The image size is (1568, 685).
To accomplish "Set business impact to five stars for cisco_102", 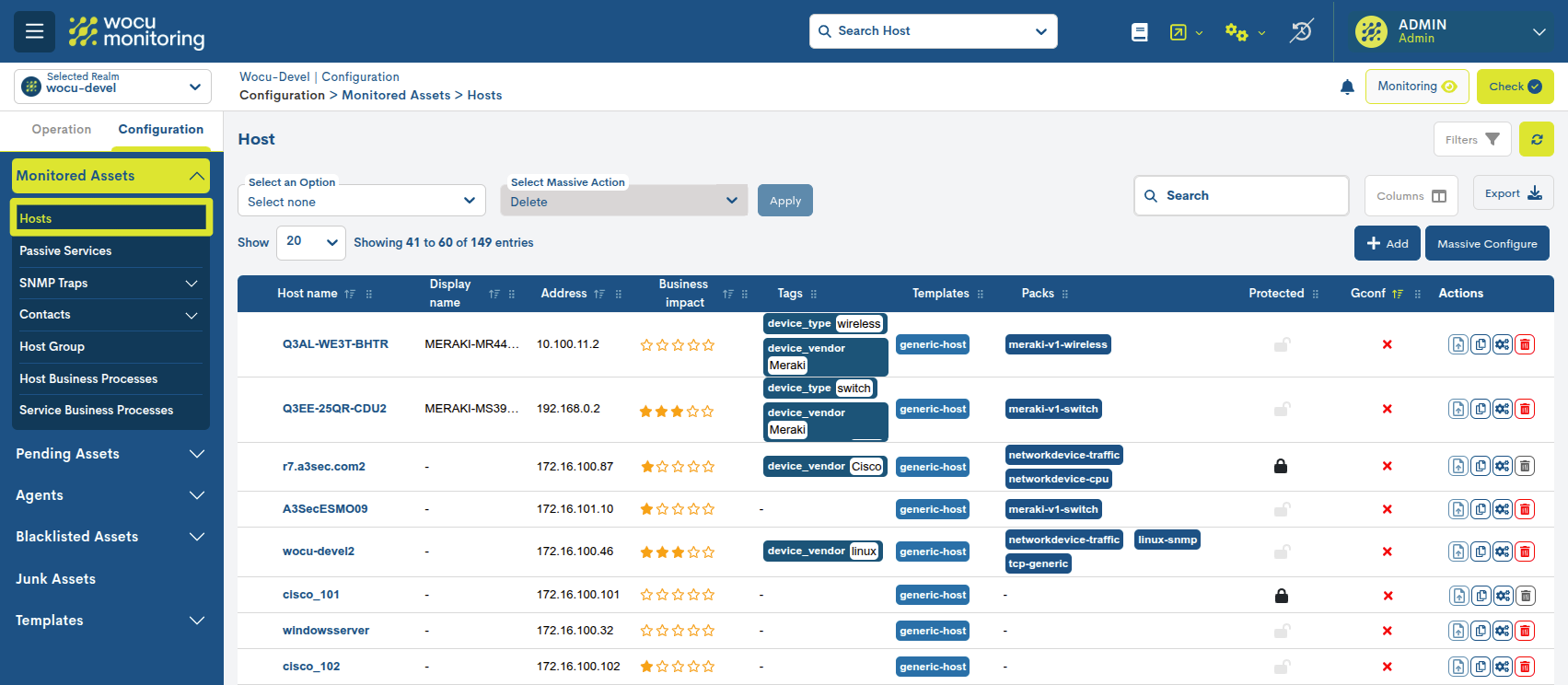I will point(708,667).
